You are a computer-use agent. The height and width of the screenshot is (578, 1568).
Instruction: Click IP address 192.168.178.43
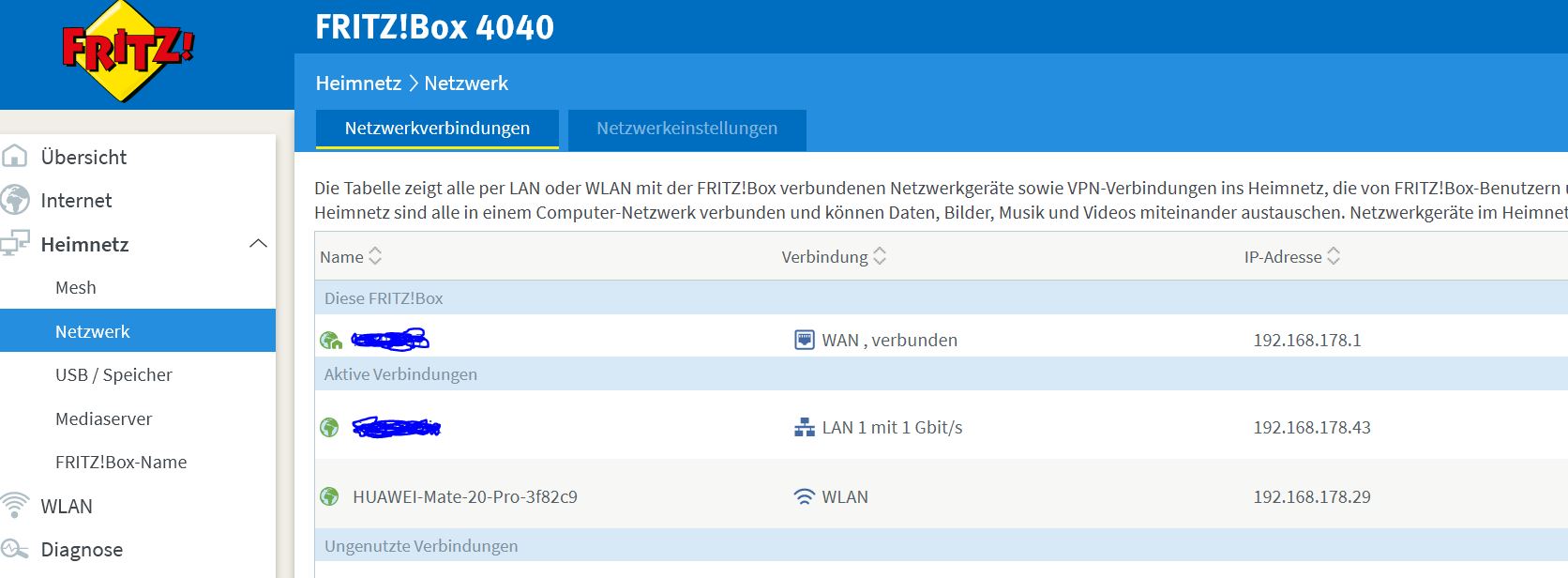[x=1312, y=428]
